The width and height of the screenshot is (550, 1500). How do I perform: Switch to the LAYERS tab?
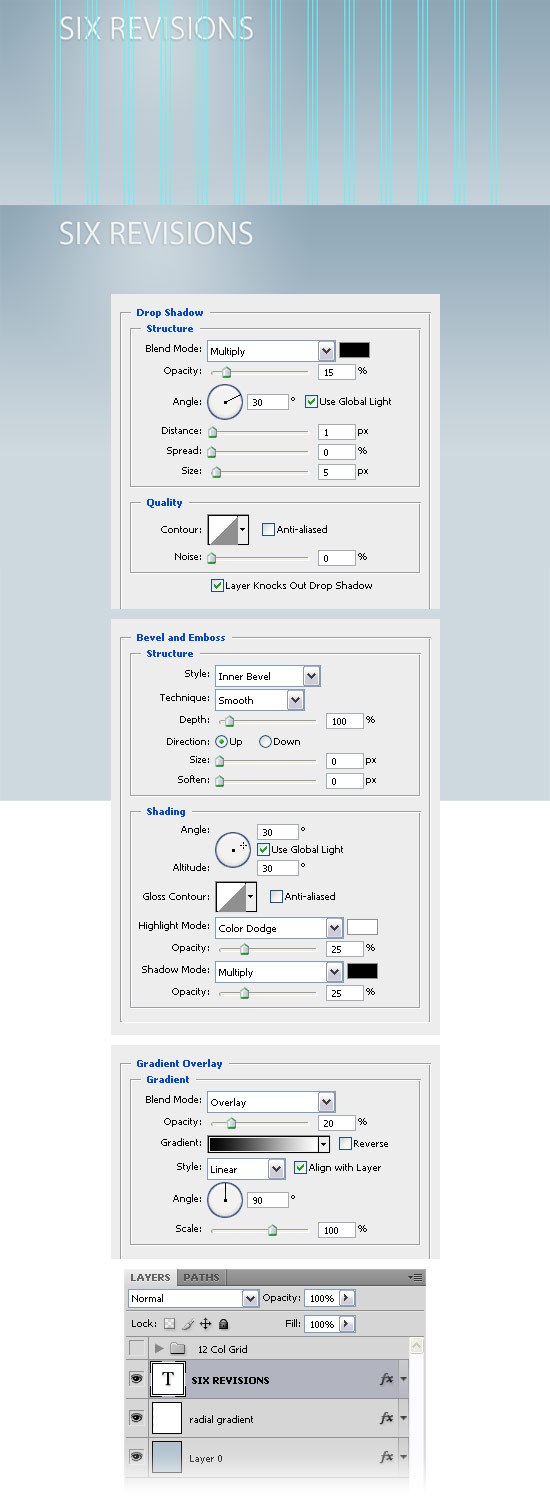tap(151, 1277)
